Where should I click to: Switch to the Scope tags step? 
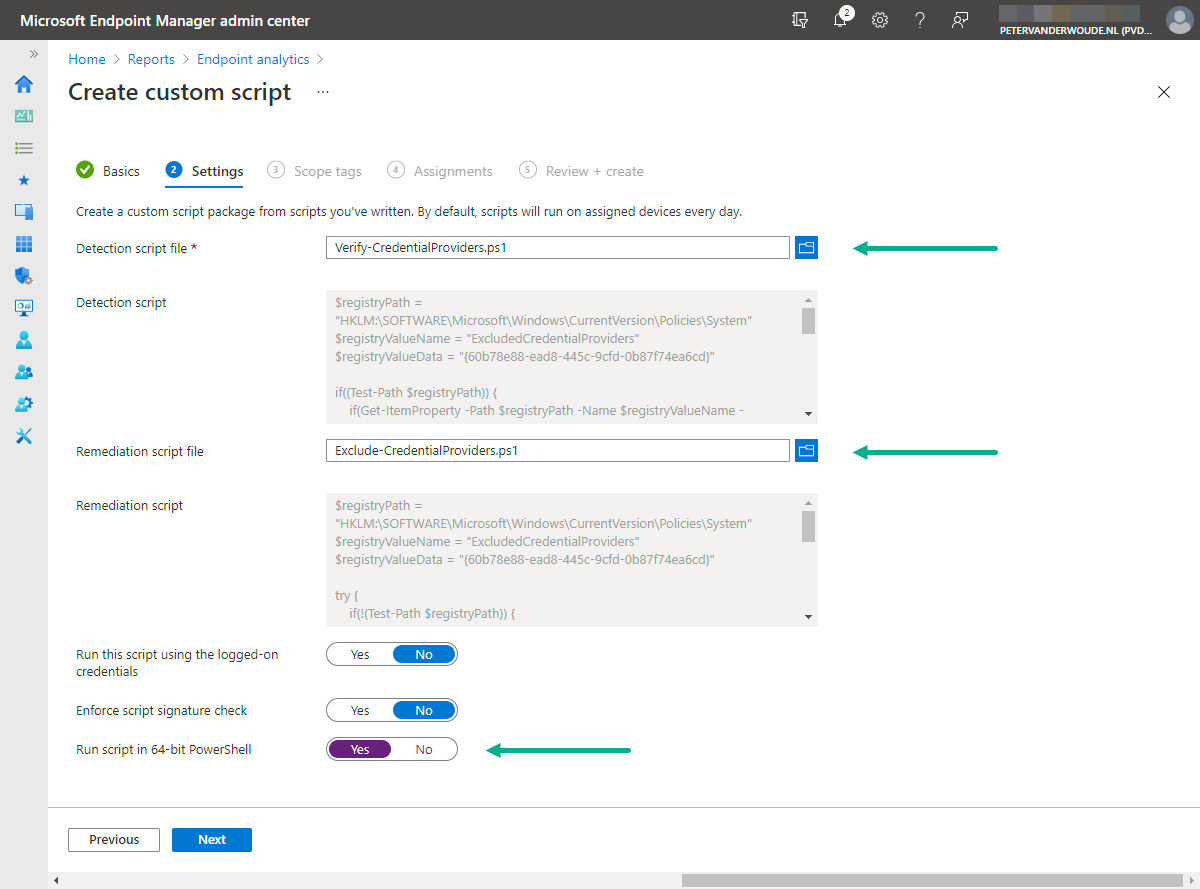(327, 171)
